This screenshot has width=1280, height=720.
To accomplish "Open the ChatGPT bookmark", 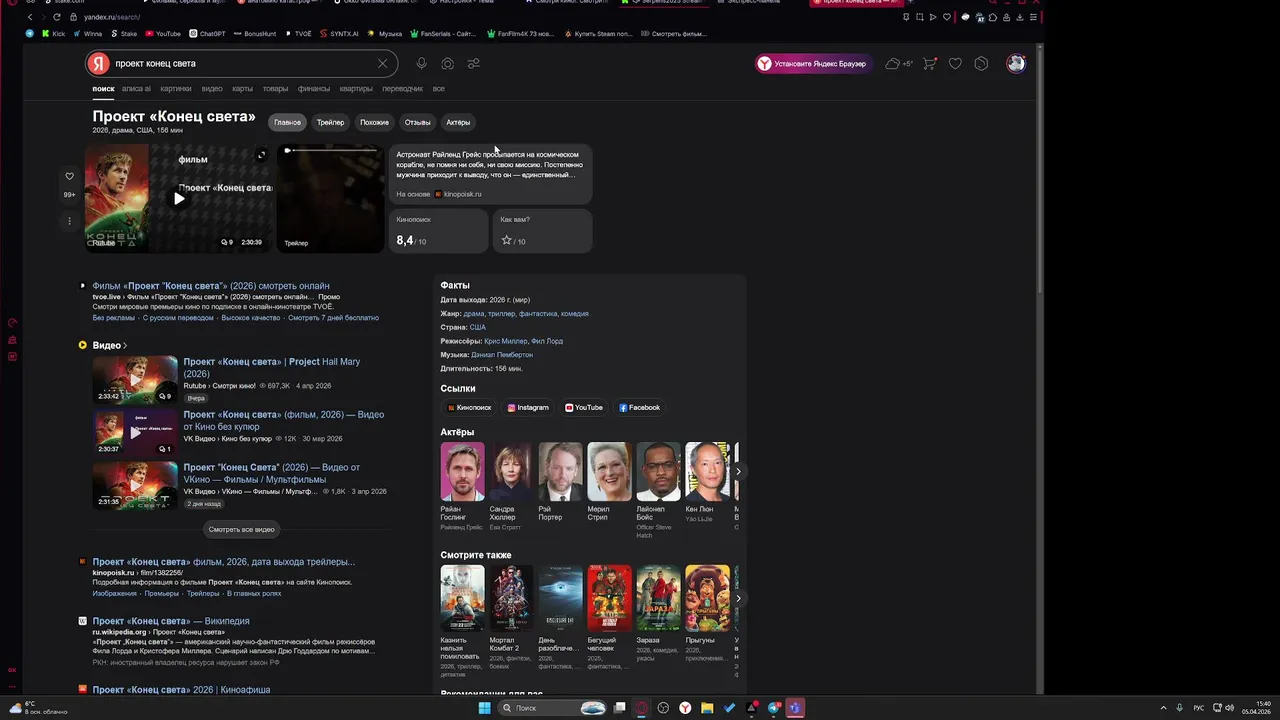I will coord(207,33).
